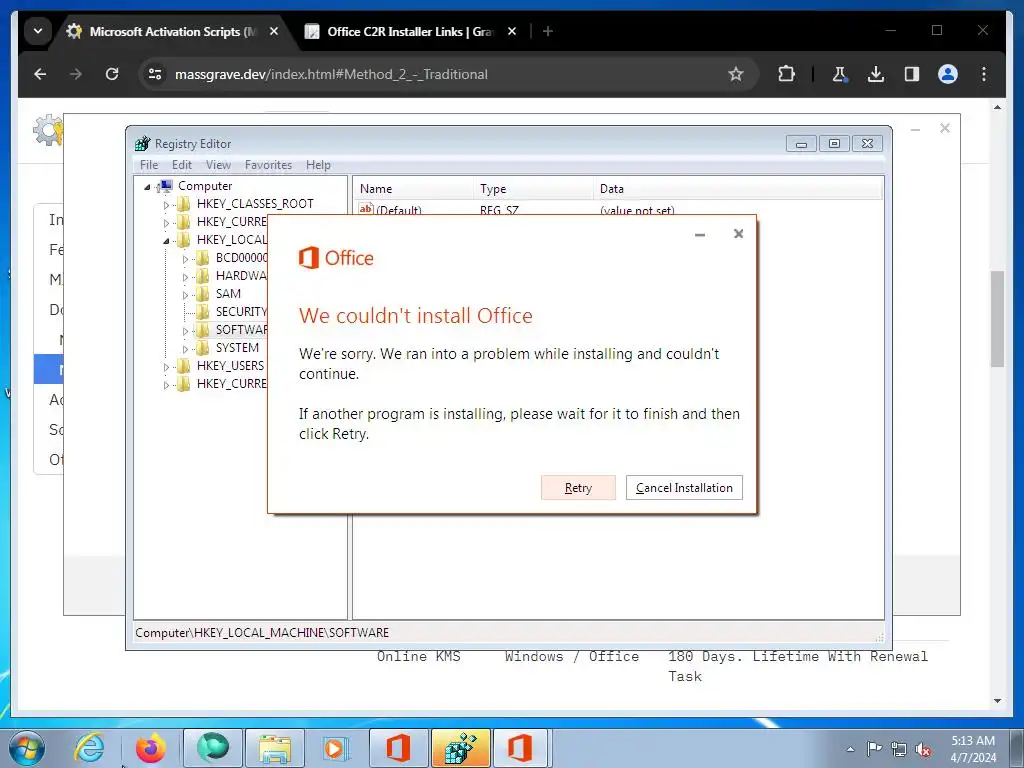Open Windows Explorer from taskbar
The width and height of the screenshot is (1024, 768).
click(274, 748)
